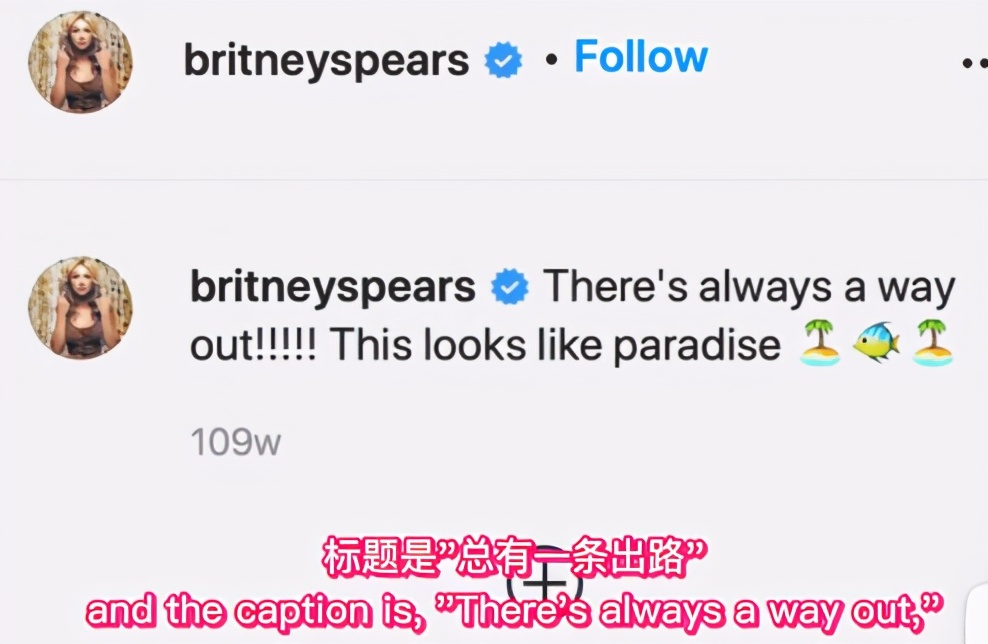
Task: Open the profile picture in the post header
Action: click(81, 62)
